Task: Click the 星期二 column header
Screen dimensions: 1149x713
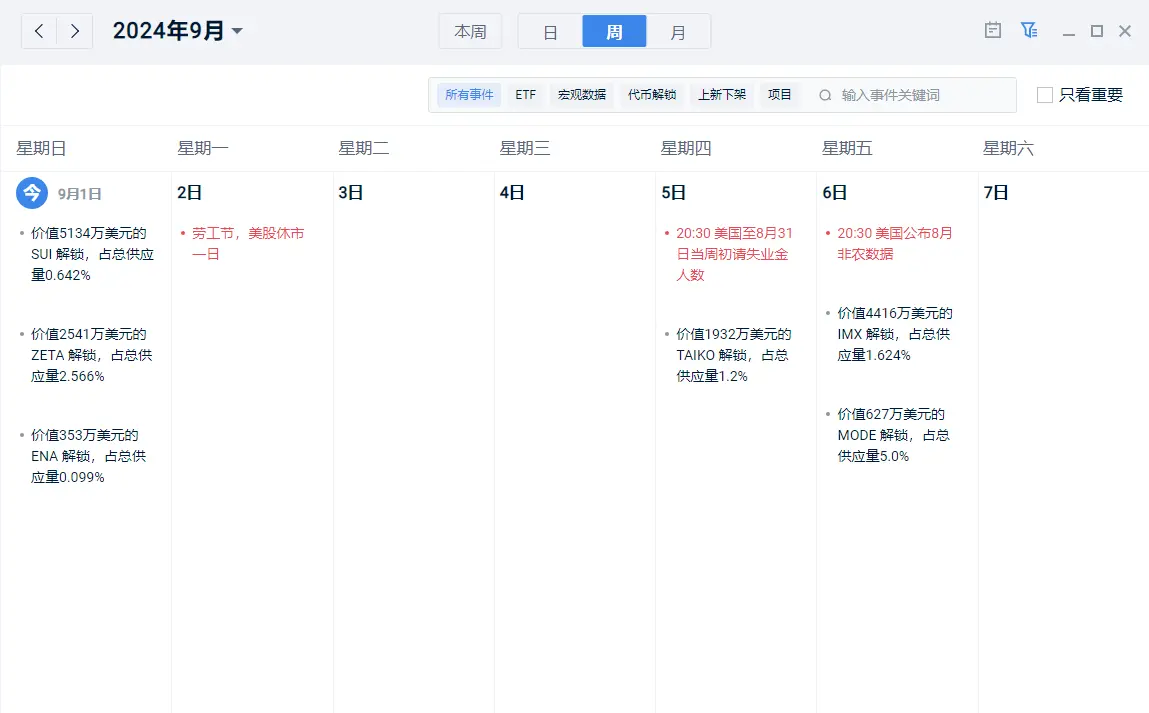Action: coord(363,148)
